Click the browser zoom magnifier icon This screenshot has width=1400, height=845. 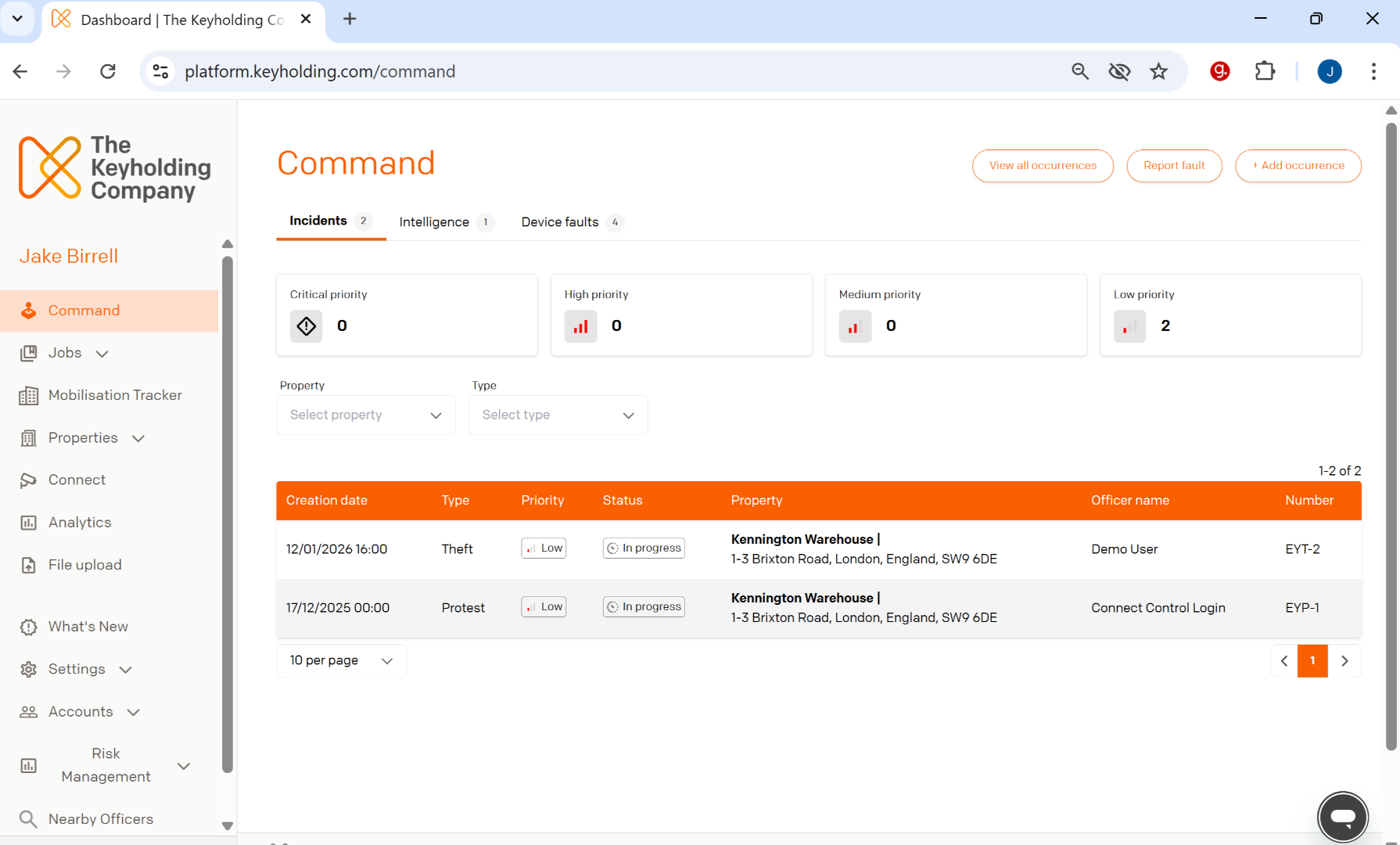(x=1080, y=71)
